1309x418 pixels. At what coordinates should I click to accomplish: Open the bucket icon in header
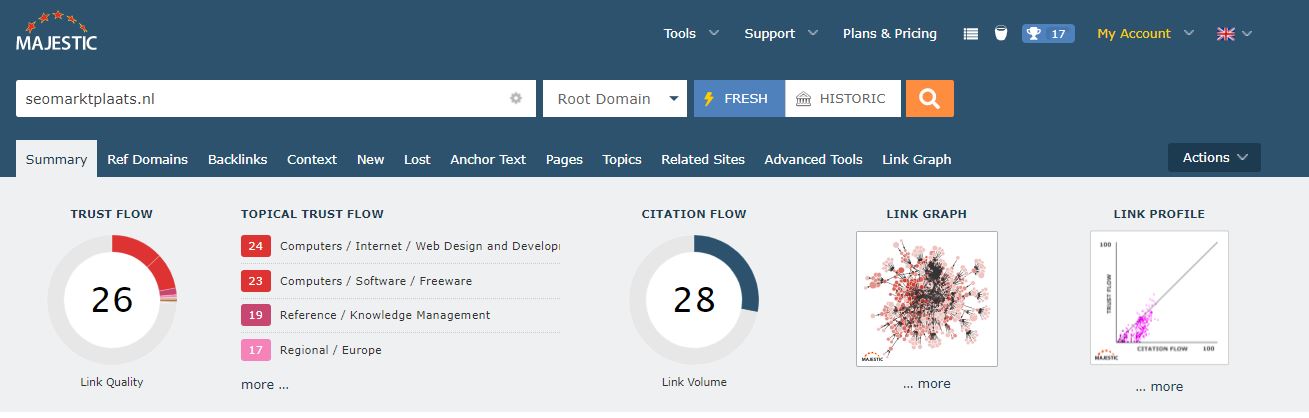(1001, 34)
